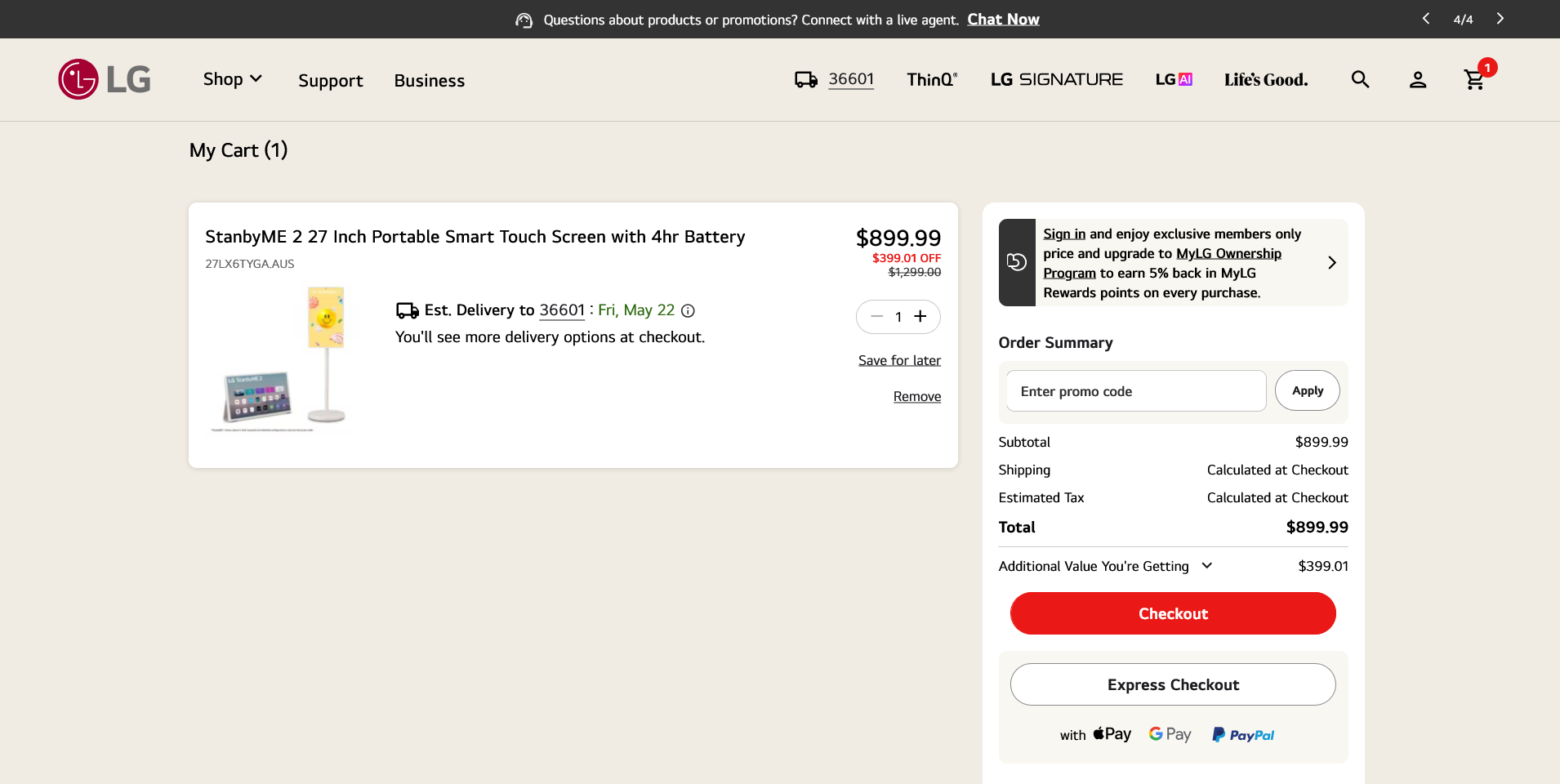This screenshot has height=784, width=1560.
Task: Increase quantity with plus button
Action: pos(920,317)
